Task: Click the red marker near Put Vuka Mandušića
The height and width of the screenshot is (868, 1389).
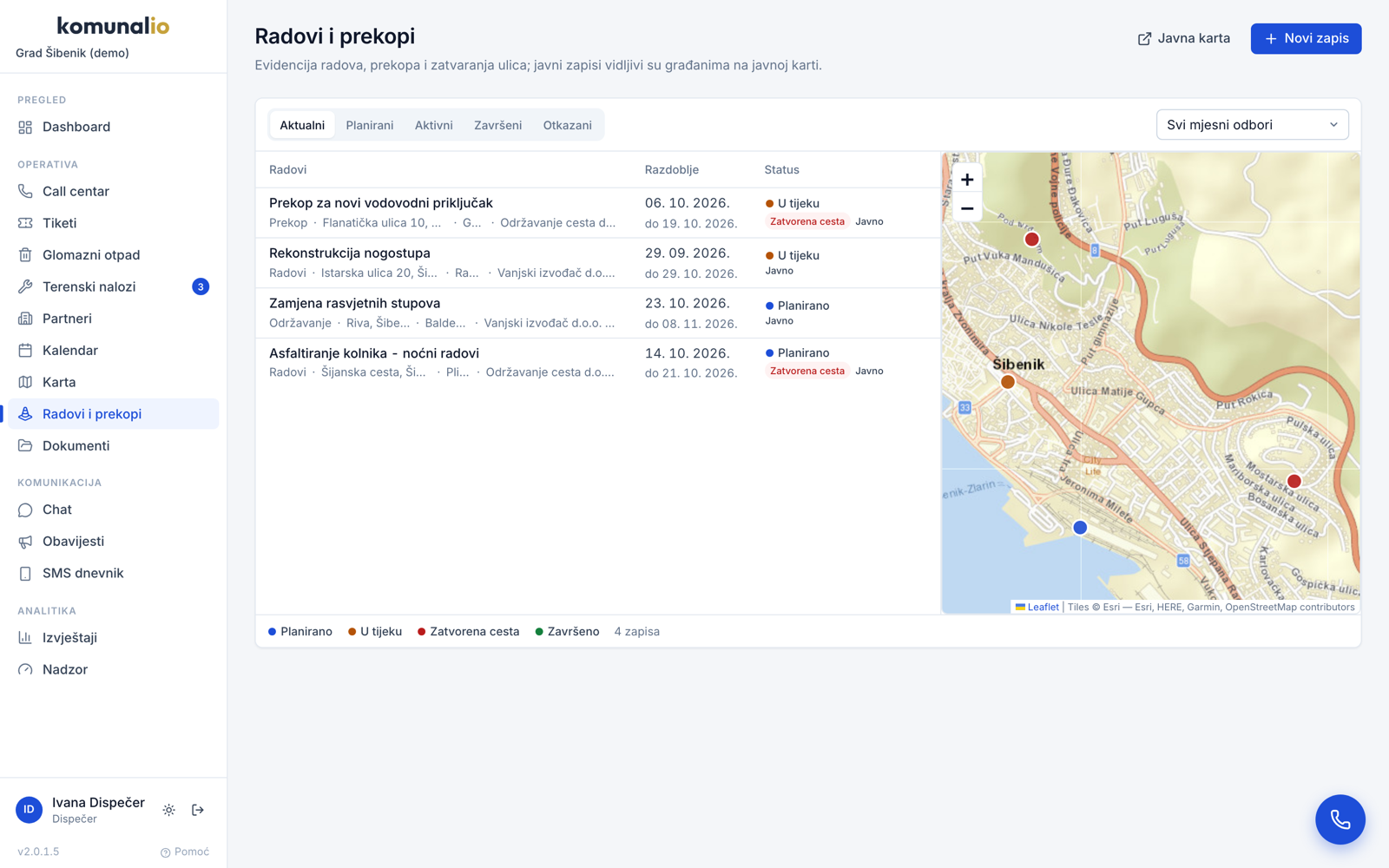Action: click(1031, 239)
